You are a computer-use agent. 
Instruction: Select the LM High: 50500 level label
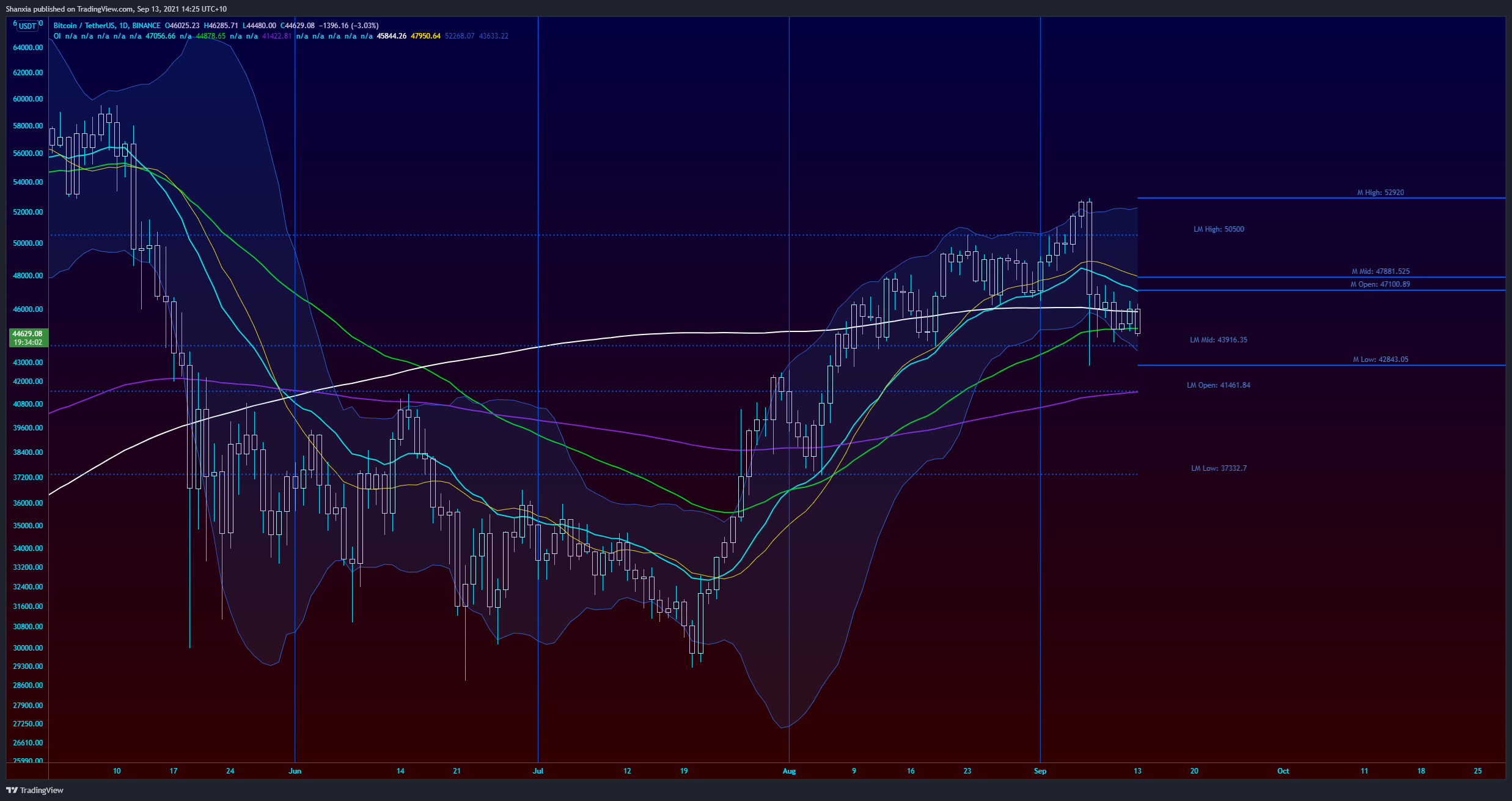pyautogui.click(x=1219, y=229)
